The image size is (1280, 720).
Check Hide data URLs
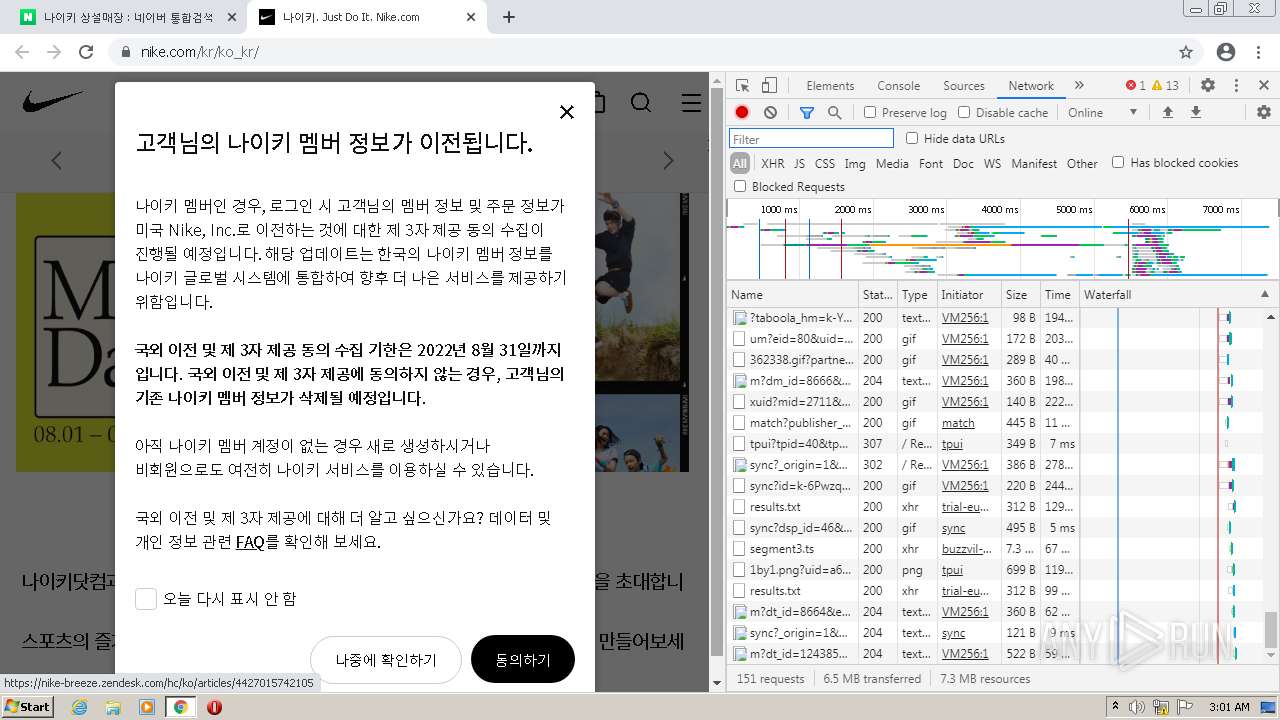click(912, 138)
